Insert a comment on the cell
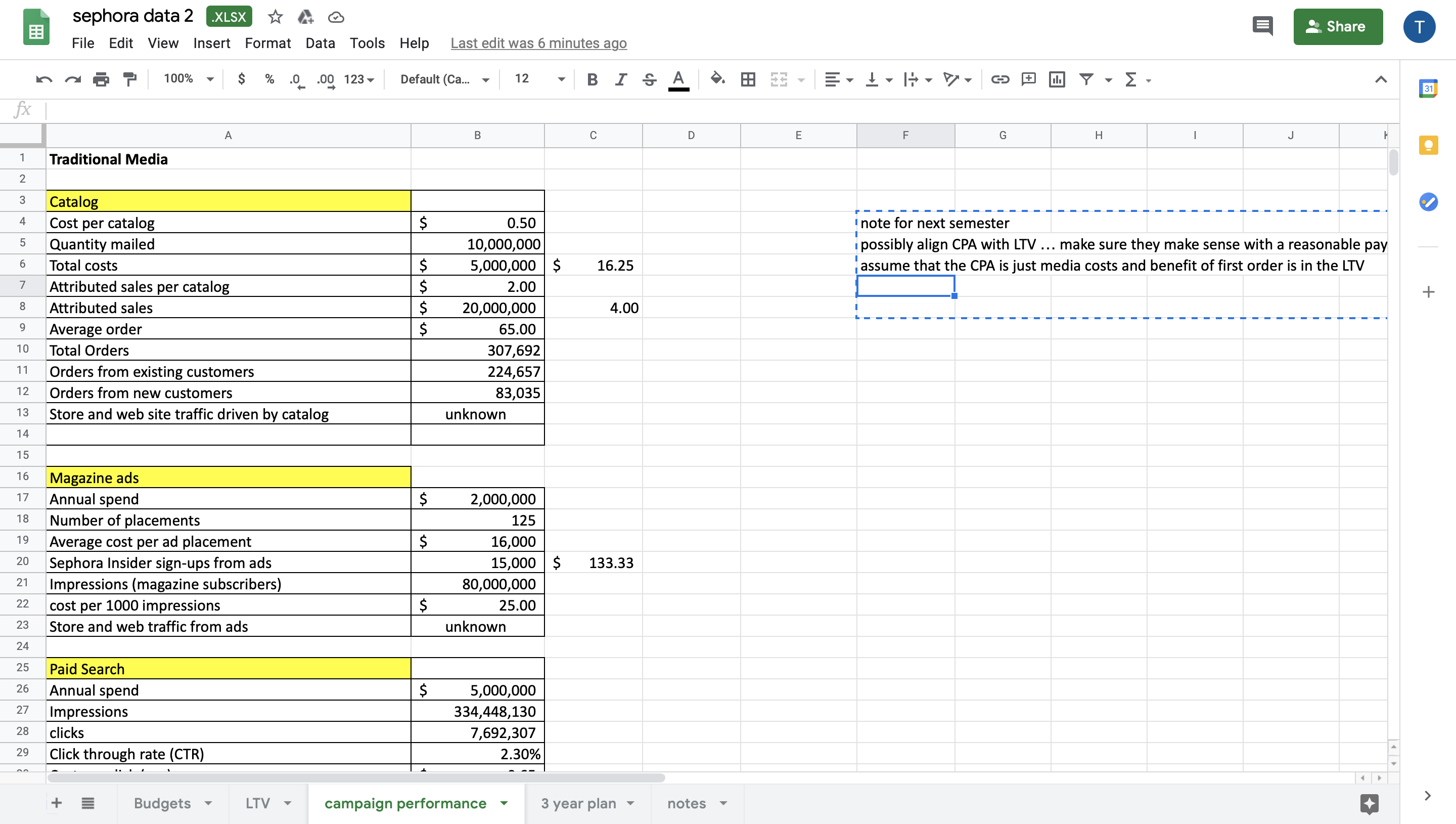The width and height of the screenshot is (1456, 824). point(1028,80)
